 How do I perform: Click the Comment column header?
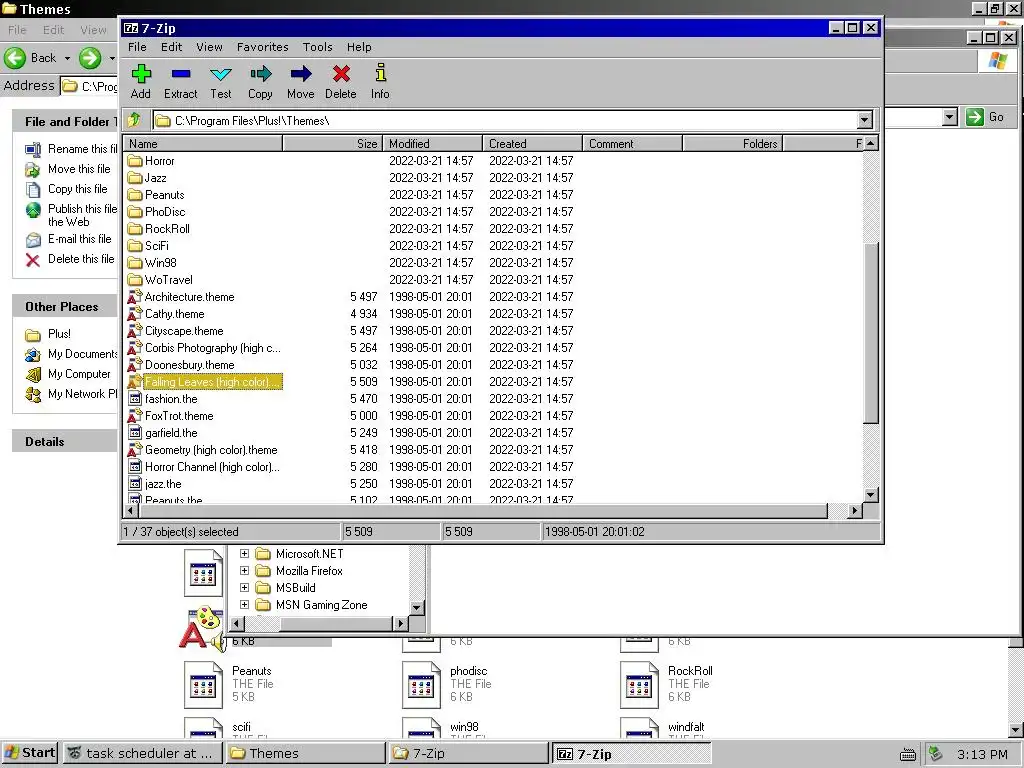(632, 144)
